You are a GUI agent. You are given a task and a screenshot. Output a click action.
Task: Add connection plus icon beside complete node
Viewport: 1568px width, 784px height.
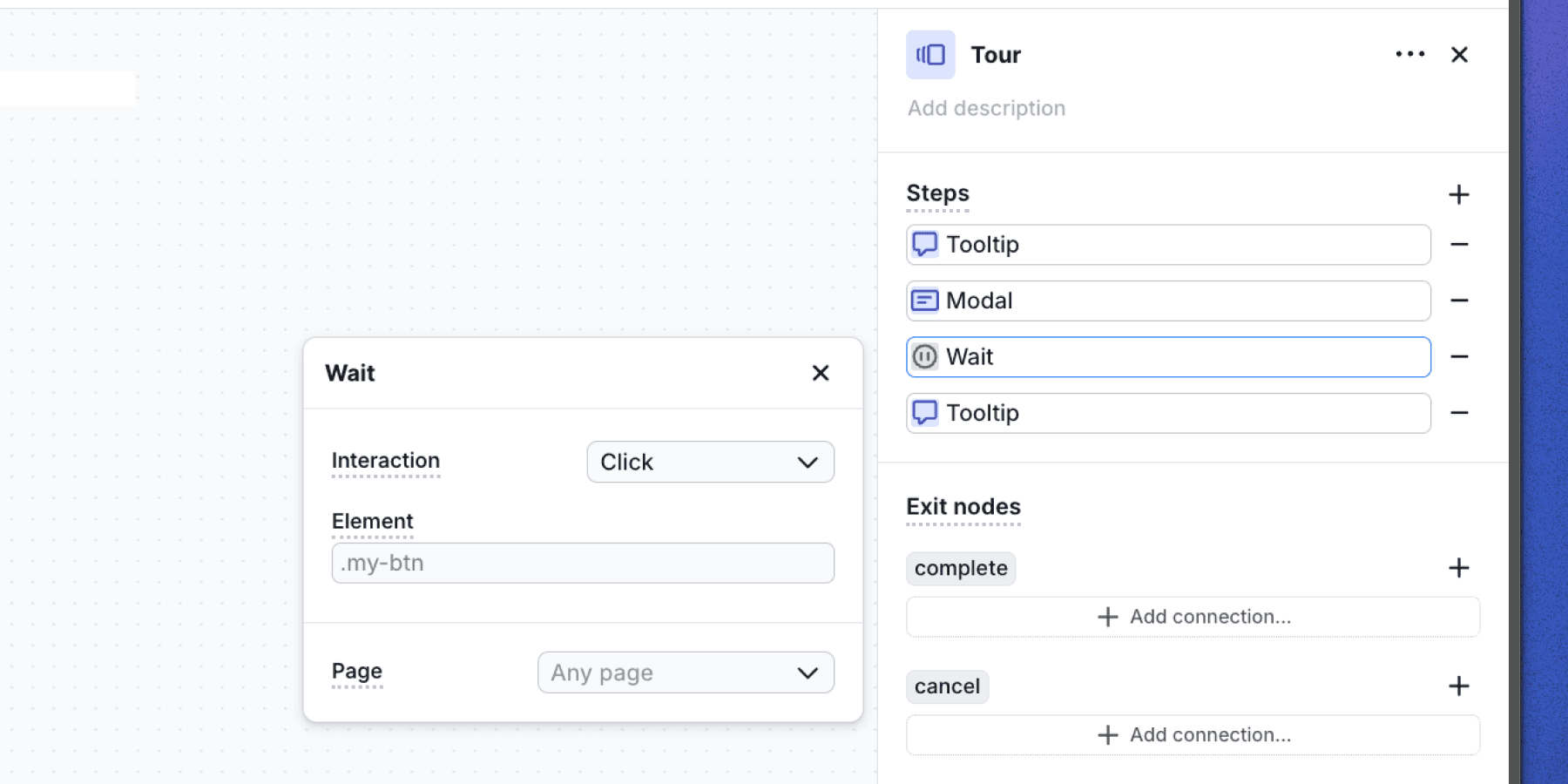click(x=1458, y=568)
